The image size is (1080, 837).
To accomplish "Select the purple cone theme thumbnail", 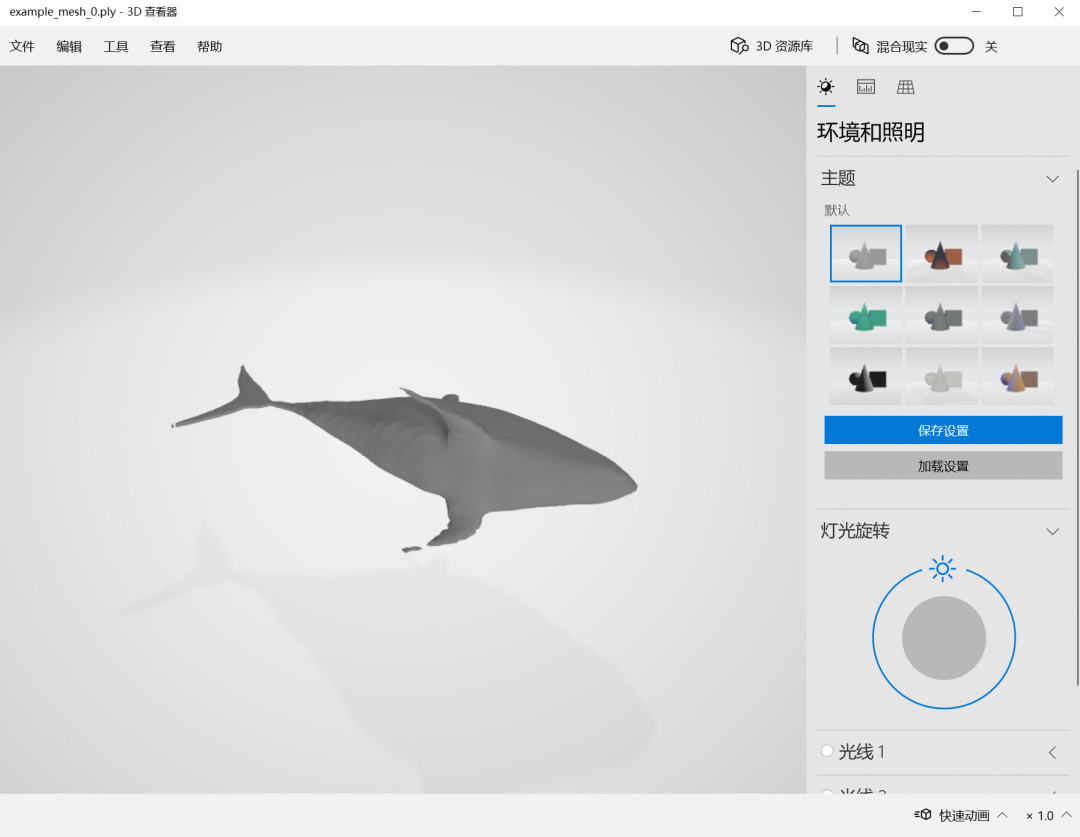I will 1017,315.
